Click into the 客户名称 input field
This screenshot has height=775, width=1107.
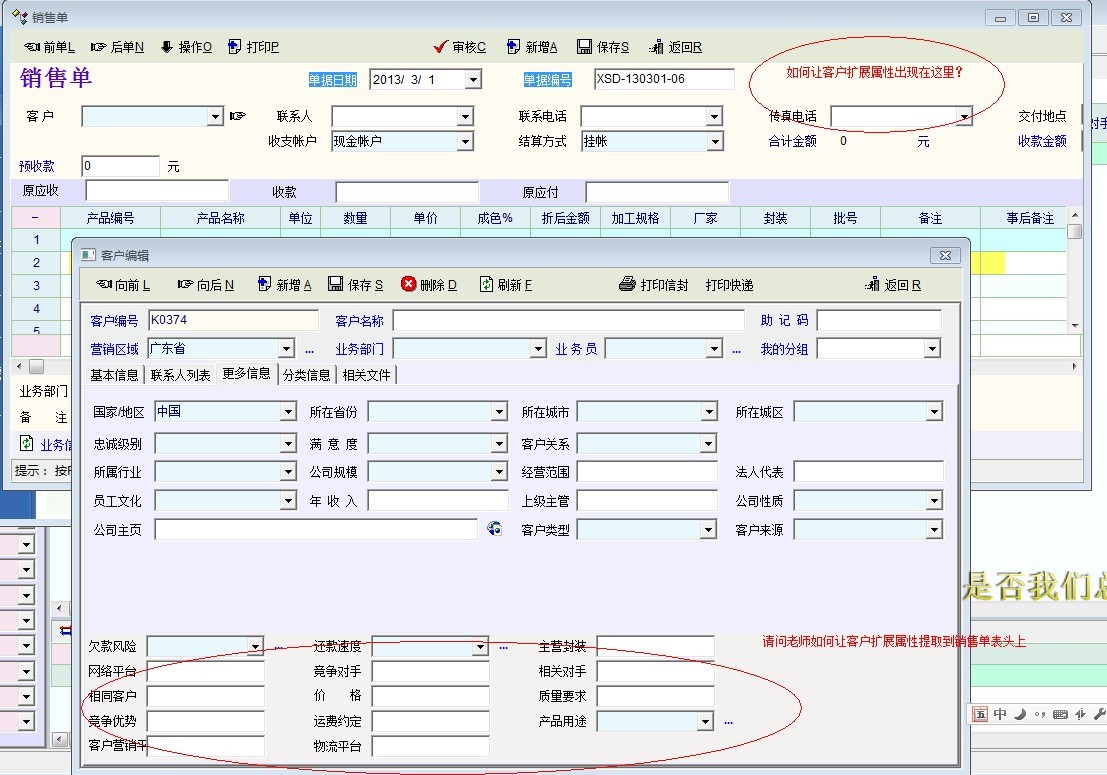pos(568,321)
